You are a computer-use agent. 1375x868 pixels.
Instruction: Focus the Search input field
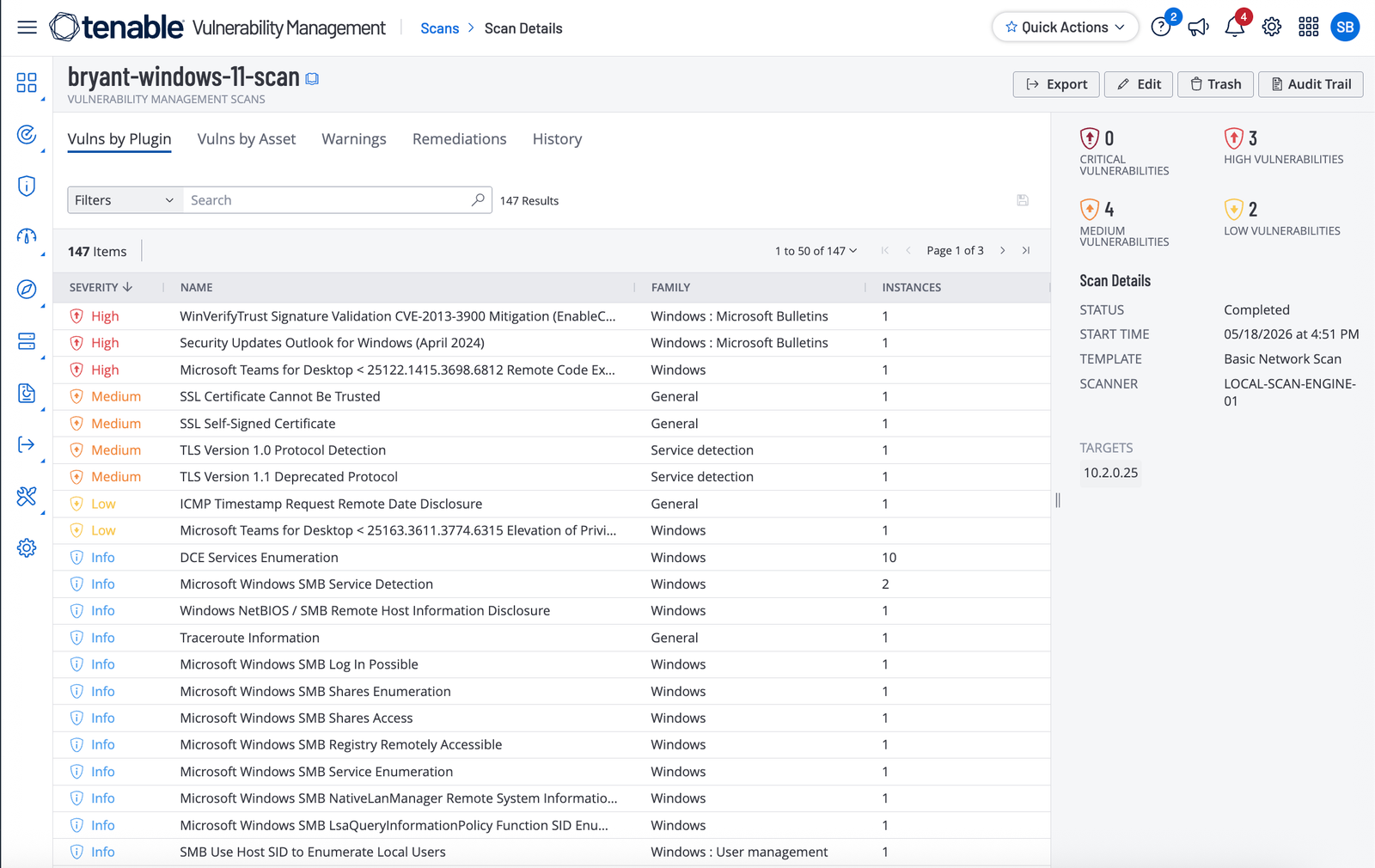click(x=327, y=200)
